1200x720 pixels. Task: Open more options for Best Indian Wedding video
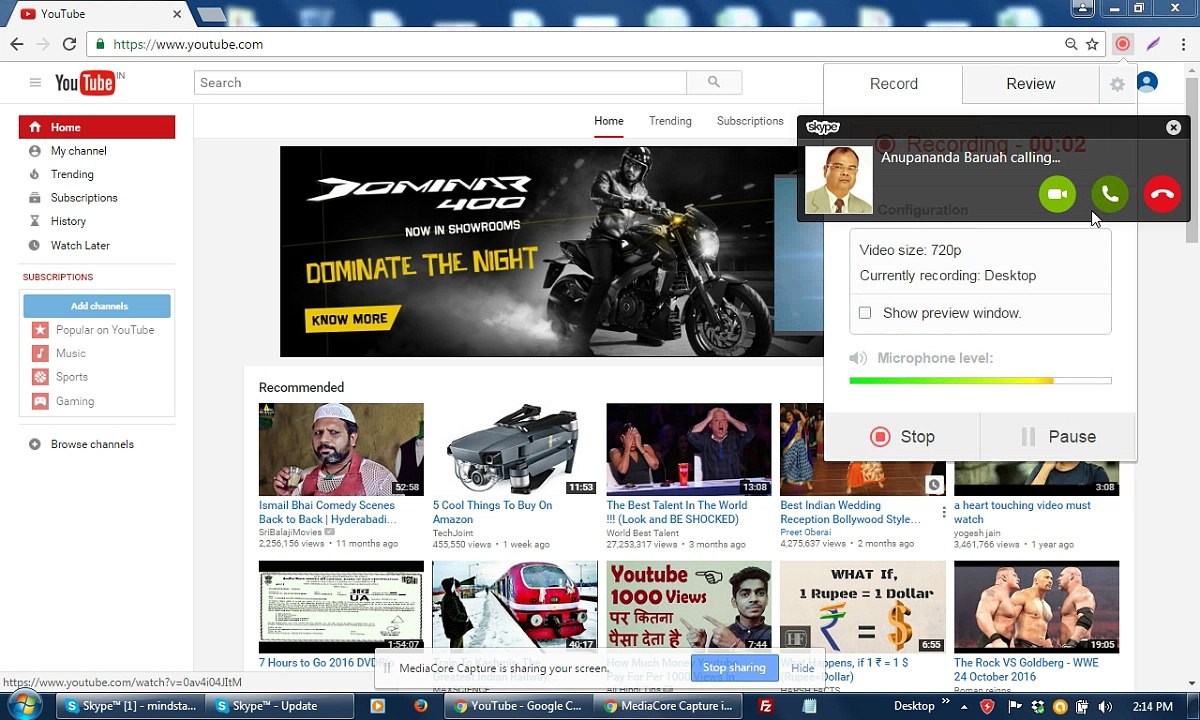pyautogui.click(x=944, y=512)
